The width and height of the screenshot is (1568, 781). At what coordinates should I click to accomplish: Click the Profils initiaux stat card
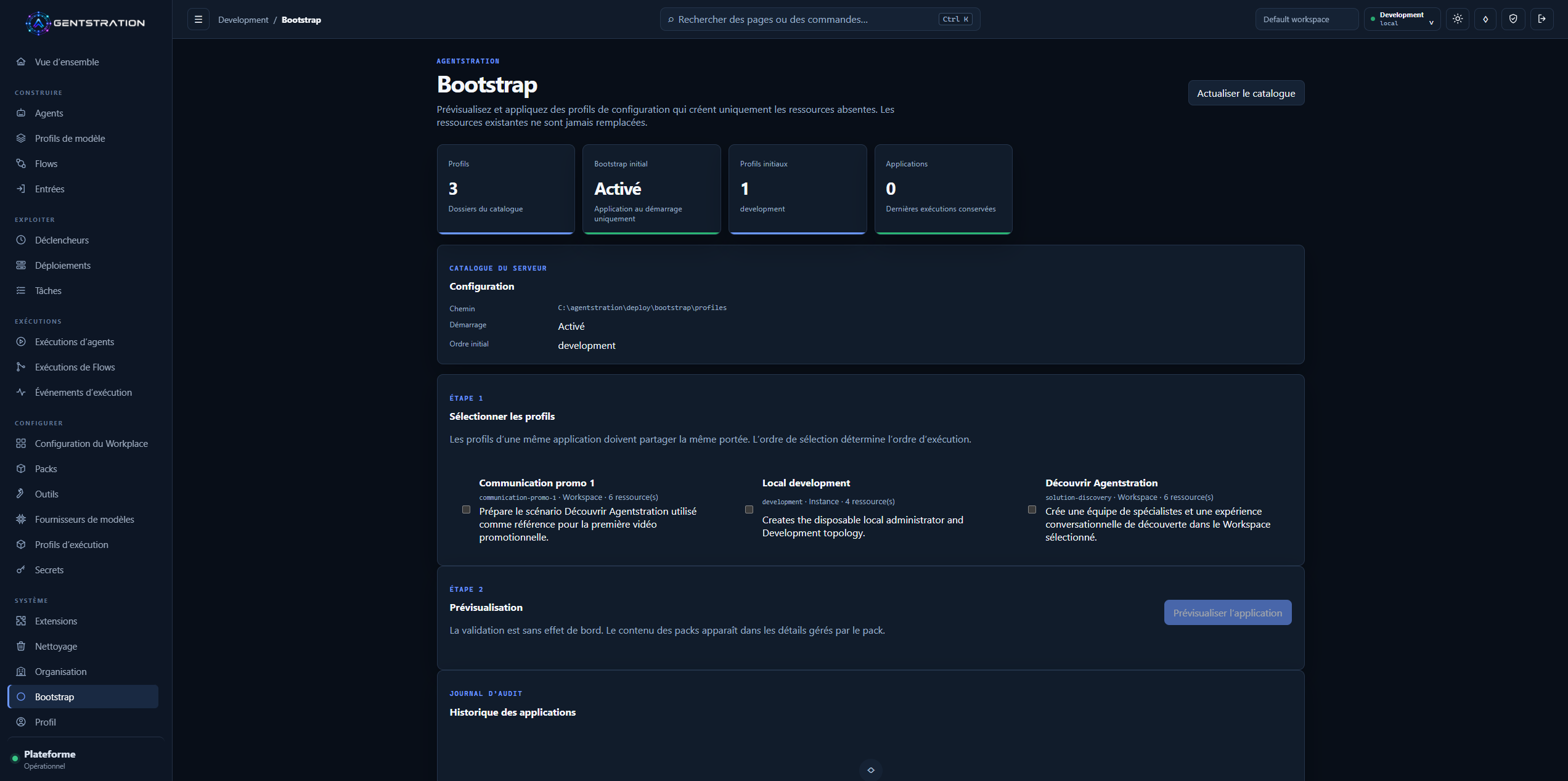point(798,189)
